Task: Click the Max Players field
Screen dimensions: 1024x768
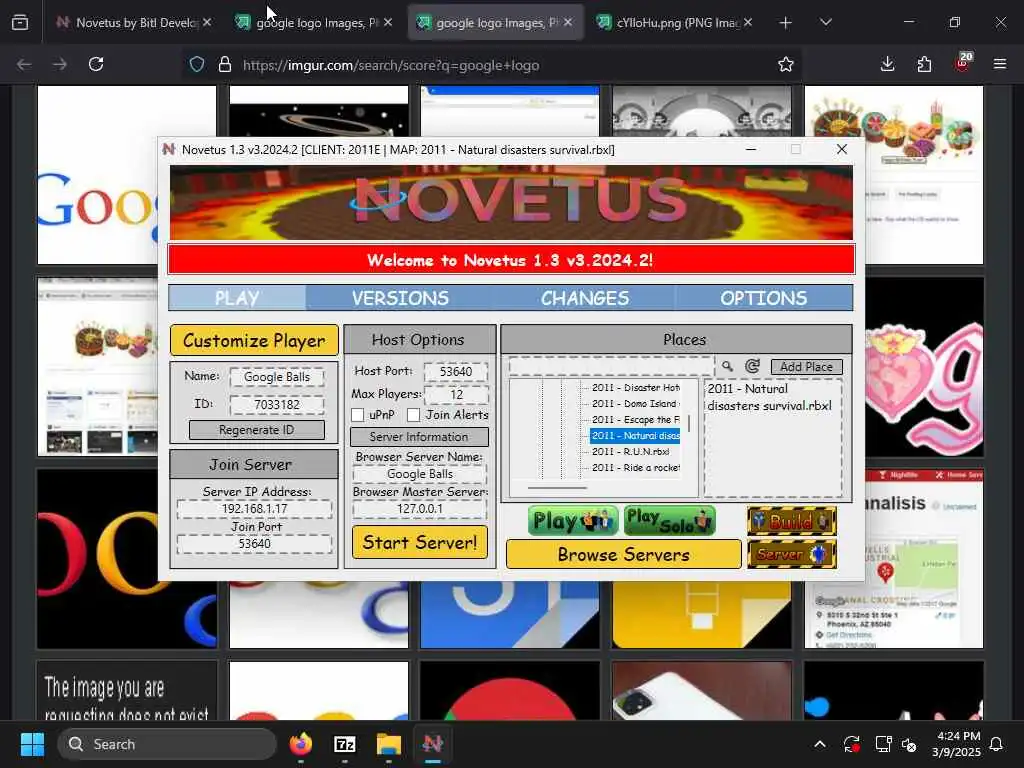Action: [x=456, y=394]
